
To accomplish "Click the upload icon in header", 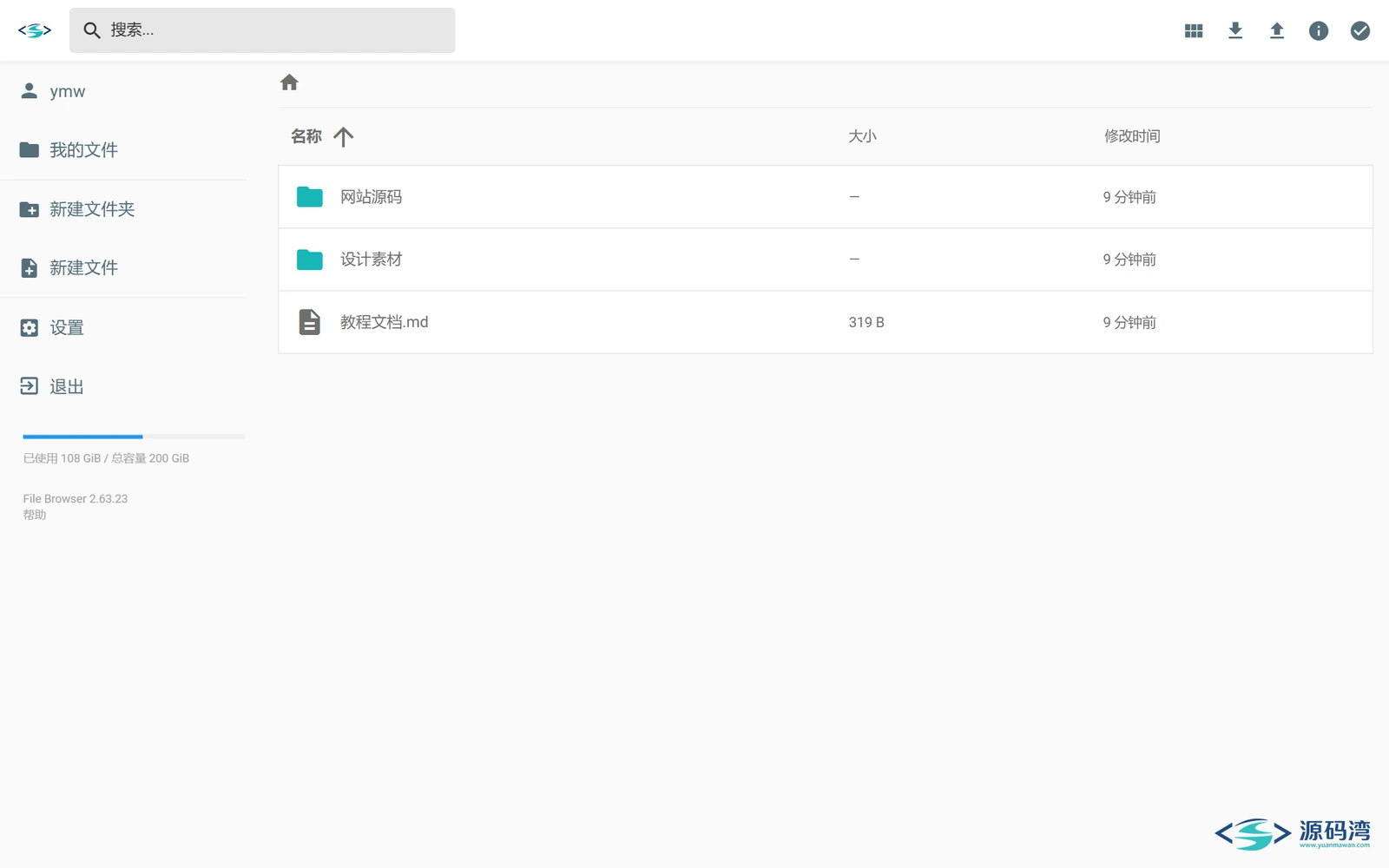I will click(1277, 30).
